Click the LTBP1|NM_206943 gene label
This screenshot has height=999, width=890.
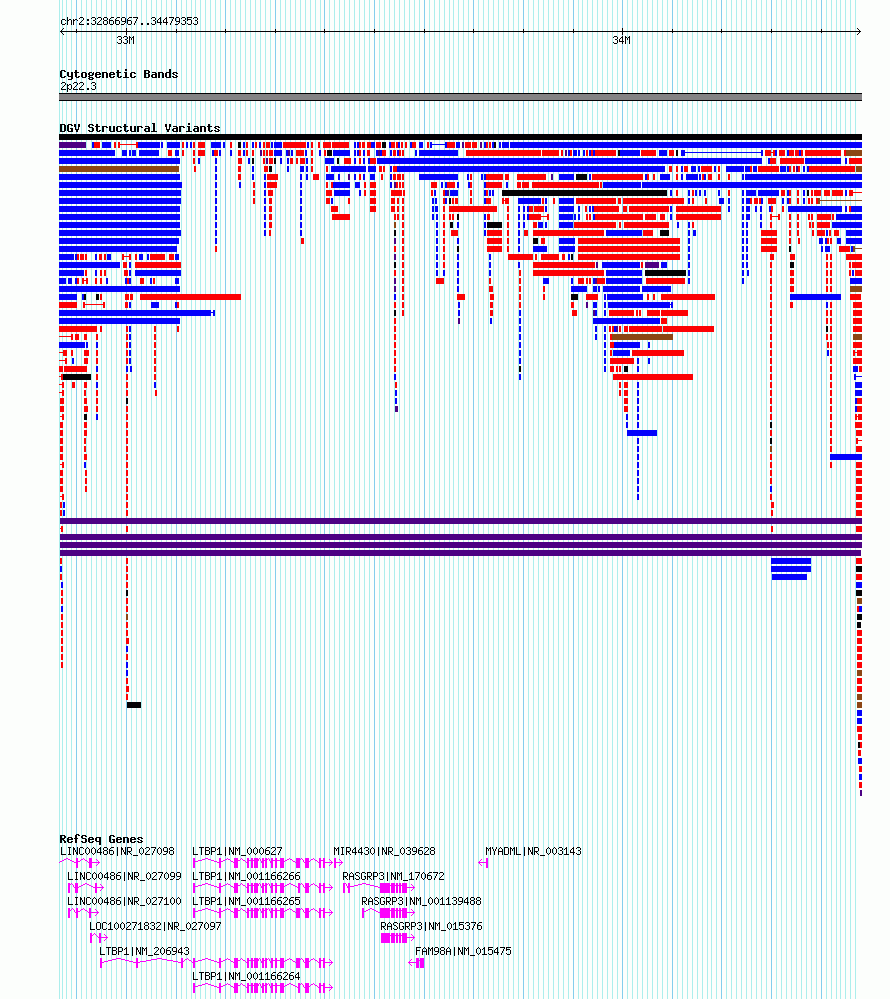144,951
